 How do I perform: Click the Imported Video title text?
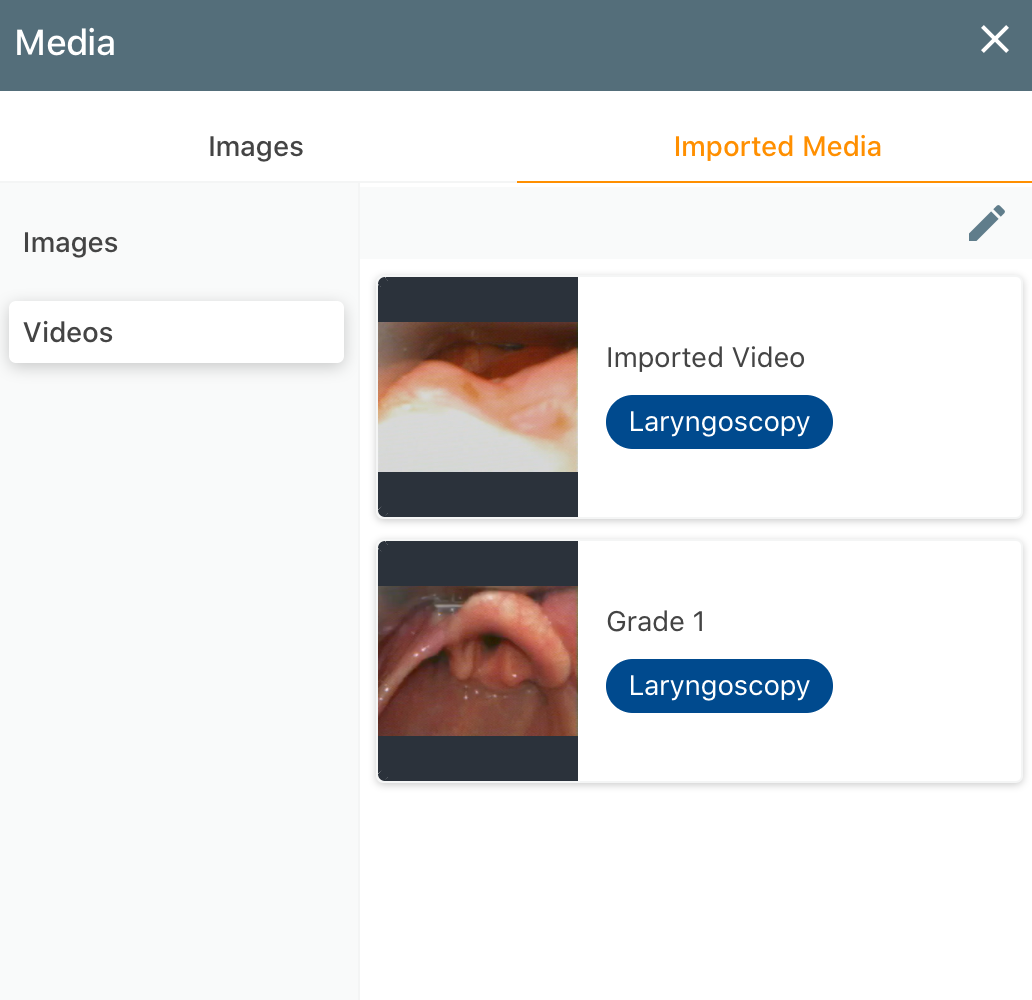(705, 357)
